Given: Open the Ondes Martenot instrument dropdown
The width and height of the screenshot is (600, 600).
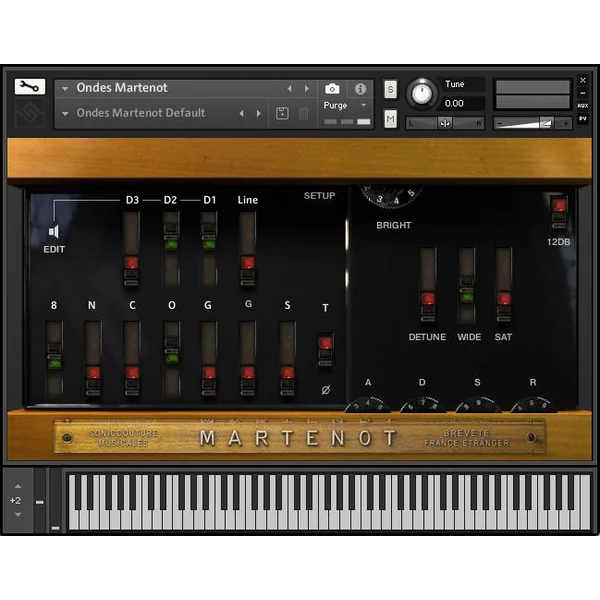Looking at the screenshot, I should coord(65,89).
